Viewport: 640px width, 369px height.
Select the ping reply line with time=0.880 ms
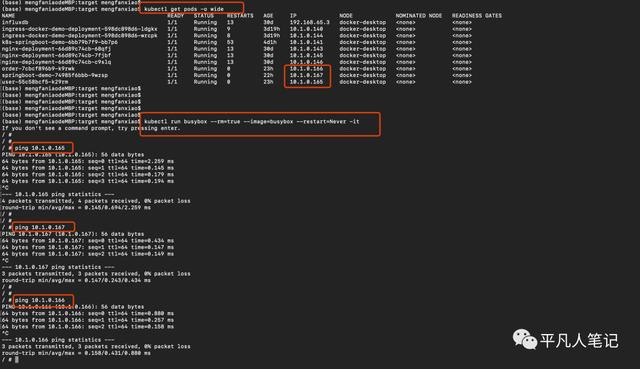88,313
